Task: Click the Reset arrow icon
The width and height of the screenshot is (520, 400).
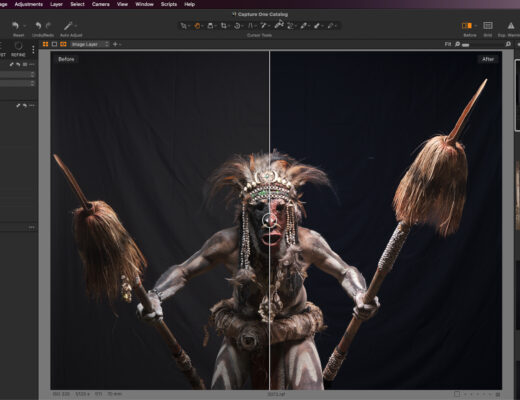Action: pos(15,25)
